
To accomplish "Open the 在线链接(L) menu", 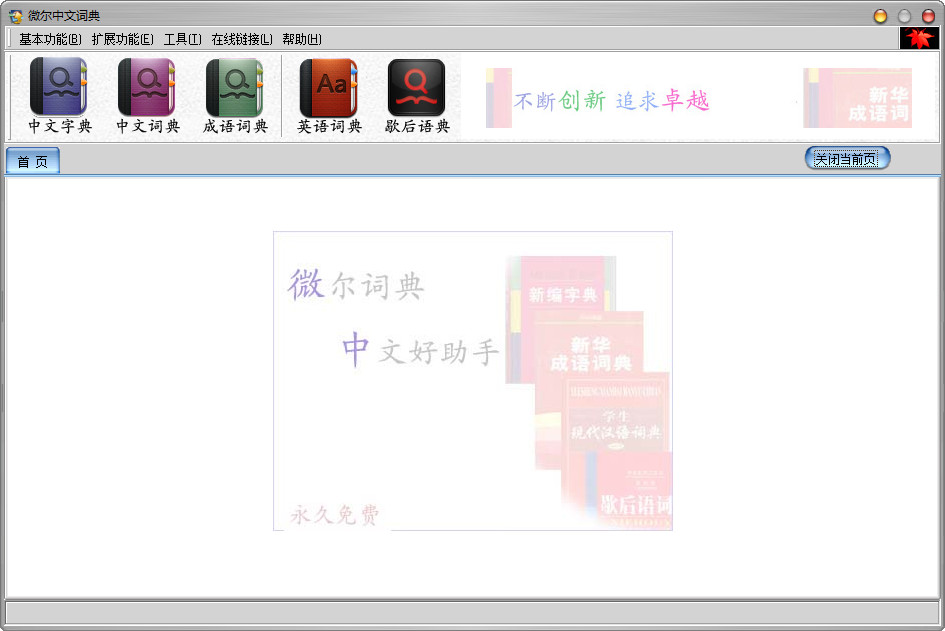I will pyautogui.click(x=242, y=39).
